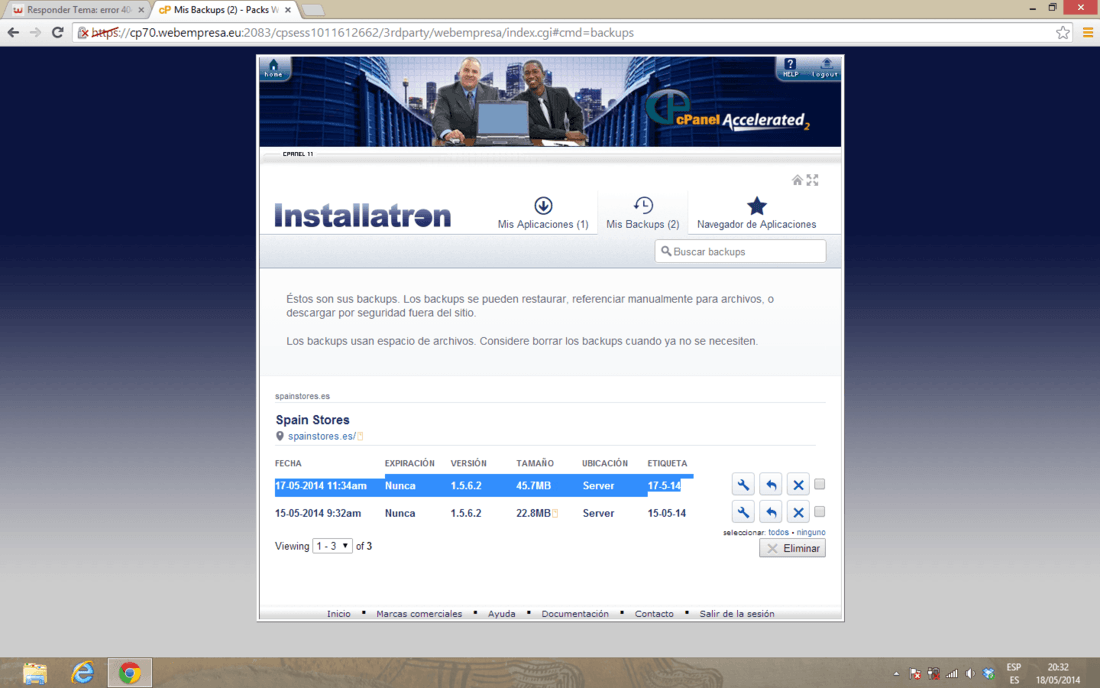Click the Documentación footer link

pyautogui.click(x=575, y=614)
